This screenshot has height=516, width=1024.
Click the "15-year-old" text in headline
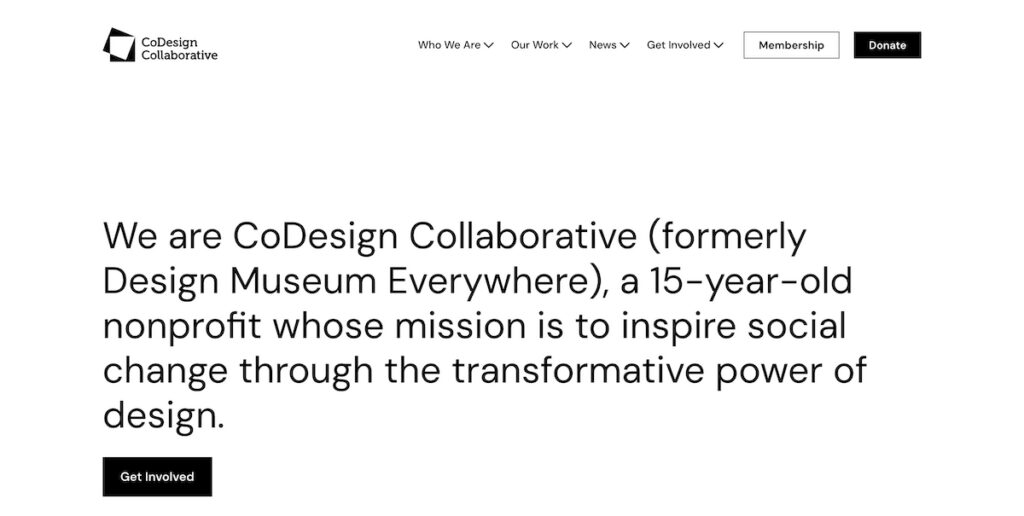pyautogui.click(x=751, y=282)
